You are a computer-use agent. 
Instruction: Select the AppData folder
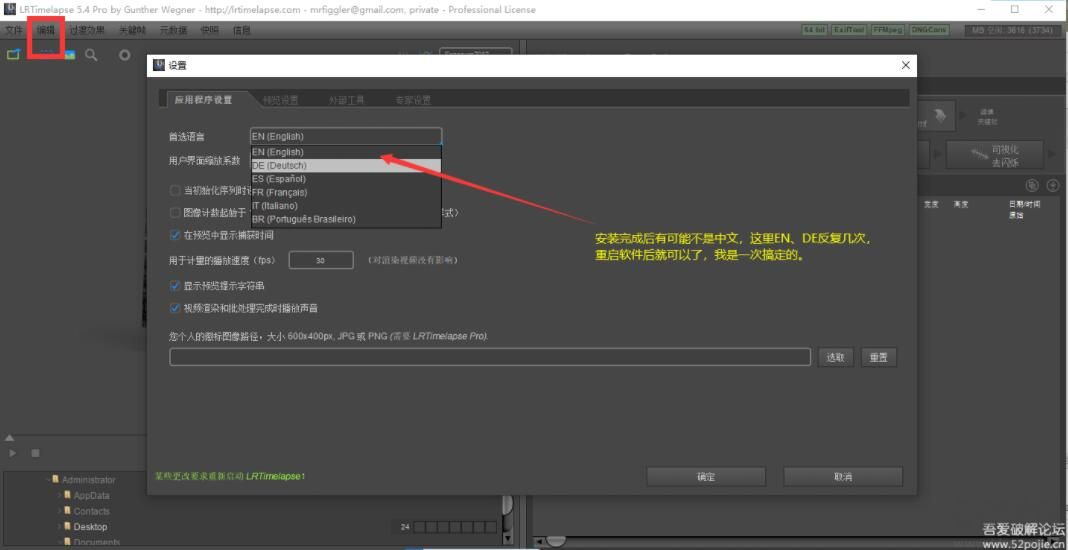pyautogui.click(x=91, y=495)
